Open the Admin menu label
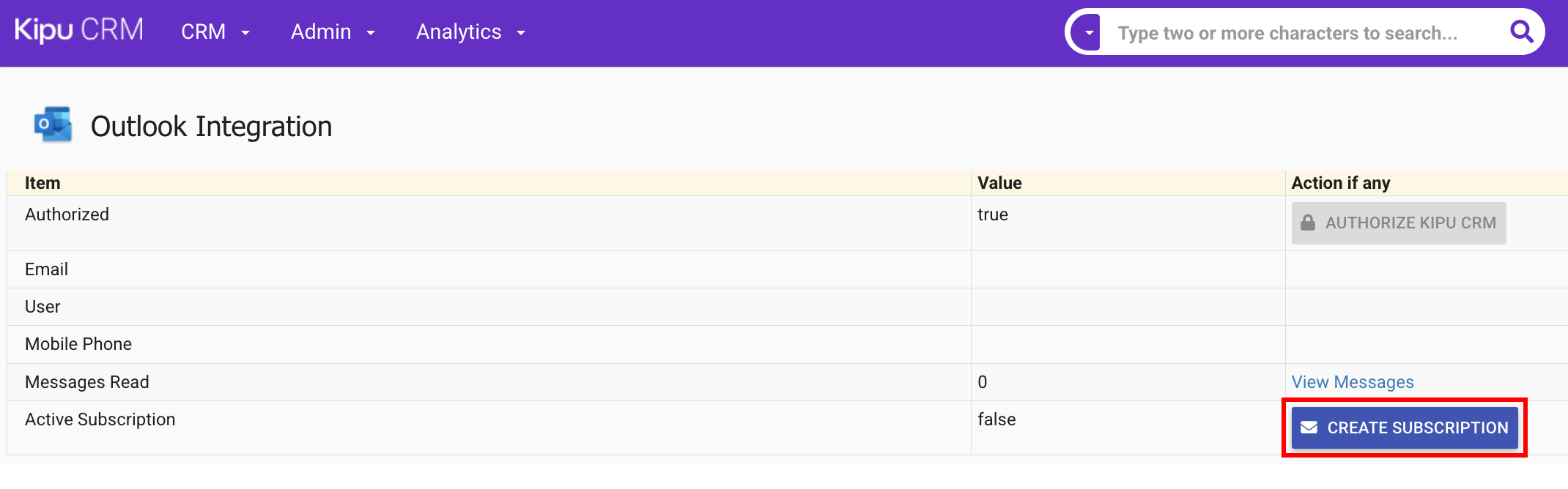 tap(321, 32)
